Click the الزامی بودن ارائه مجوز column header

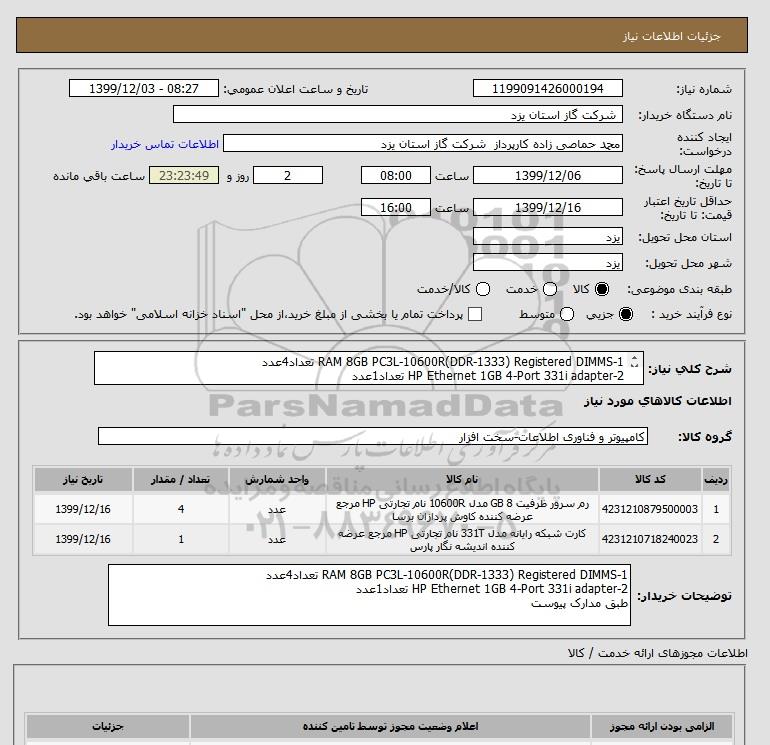pyautogui.click(x=662, y=726)
